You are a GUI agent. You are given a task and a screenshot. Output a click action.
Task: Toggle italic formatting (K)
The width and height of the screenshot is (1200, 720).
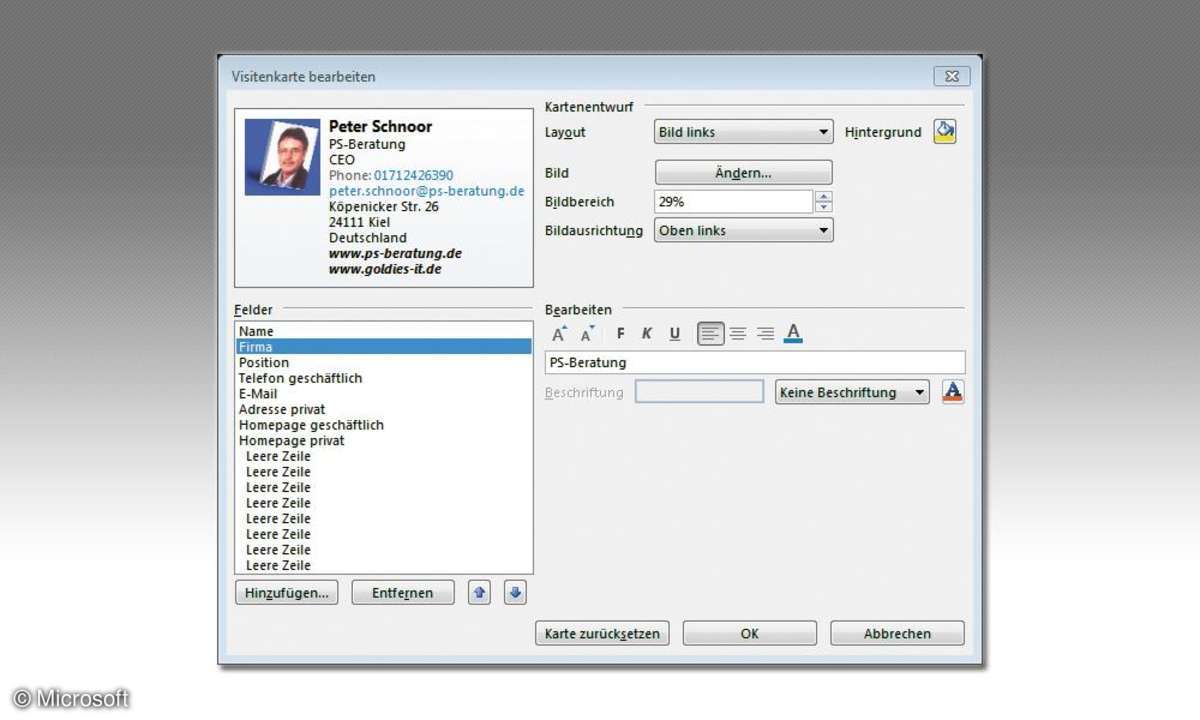tap(647, 334)
